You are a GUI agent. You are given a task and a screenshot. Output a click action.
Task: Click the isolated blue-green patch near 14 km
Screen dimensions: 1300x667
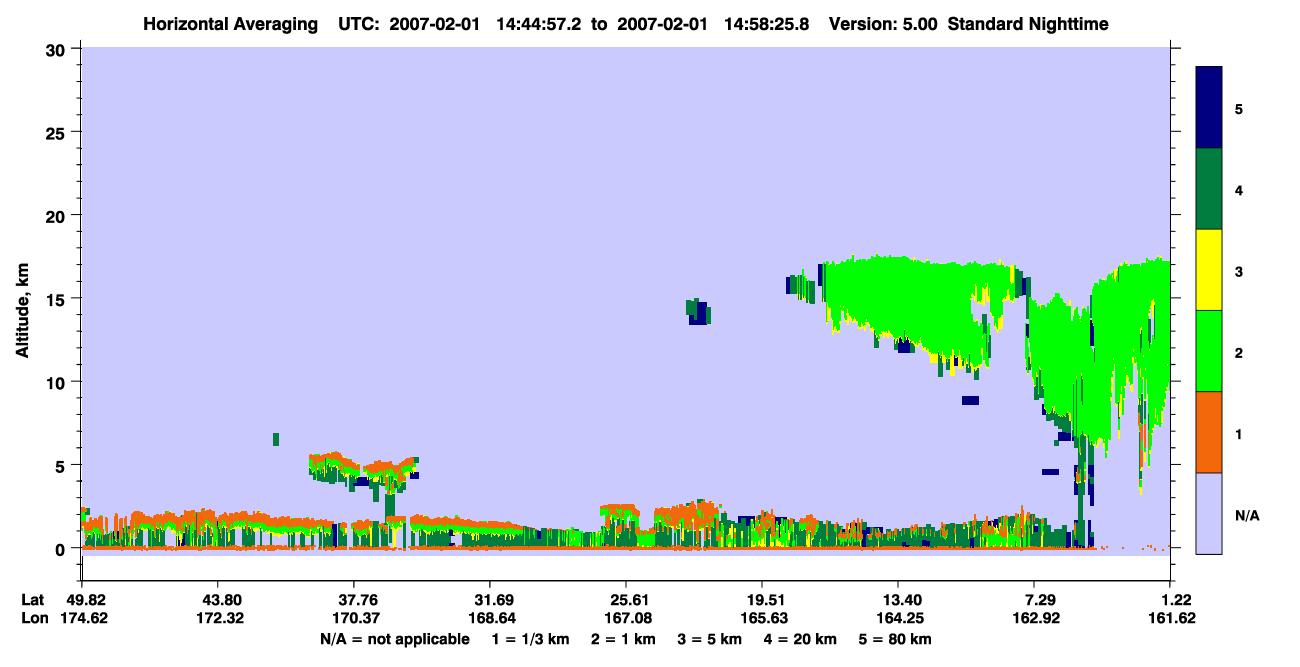(698, 311)
